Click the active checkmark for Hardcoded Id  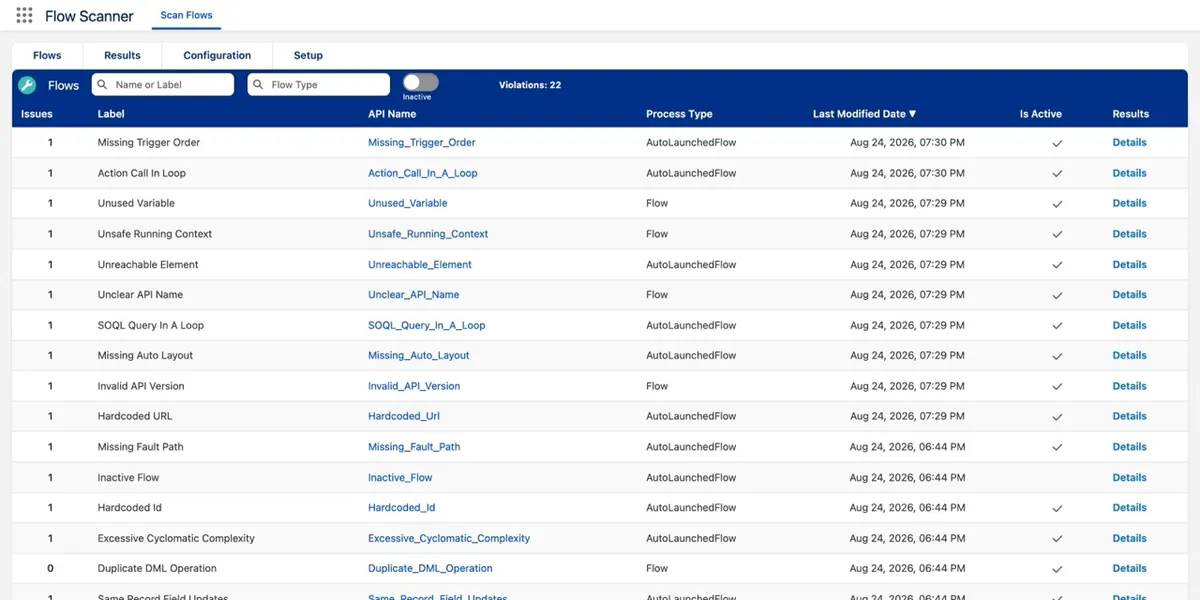click(x=1057, y=509)
